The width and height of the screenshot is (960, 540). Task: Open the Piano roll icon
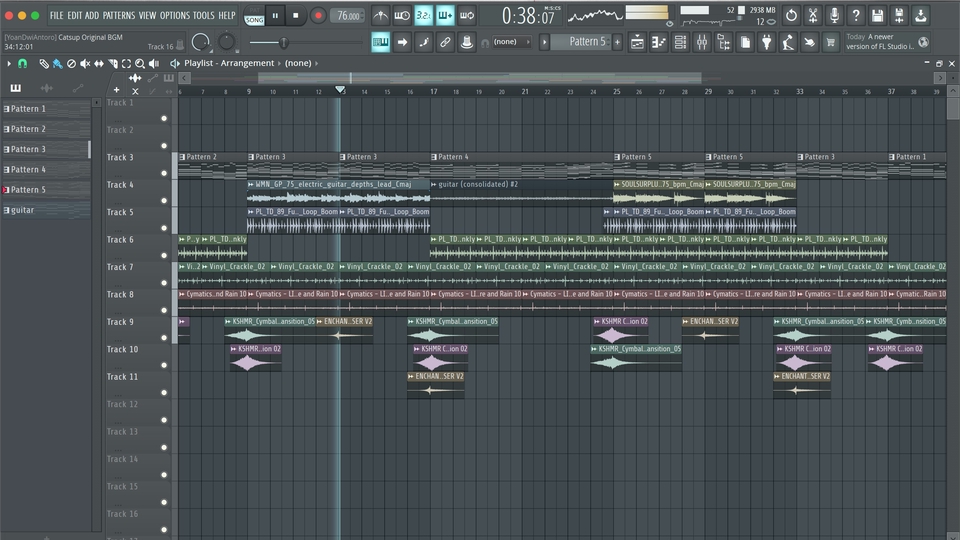(659, 42)
